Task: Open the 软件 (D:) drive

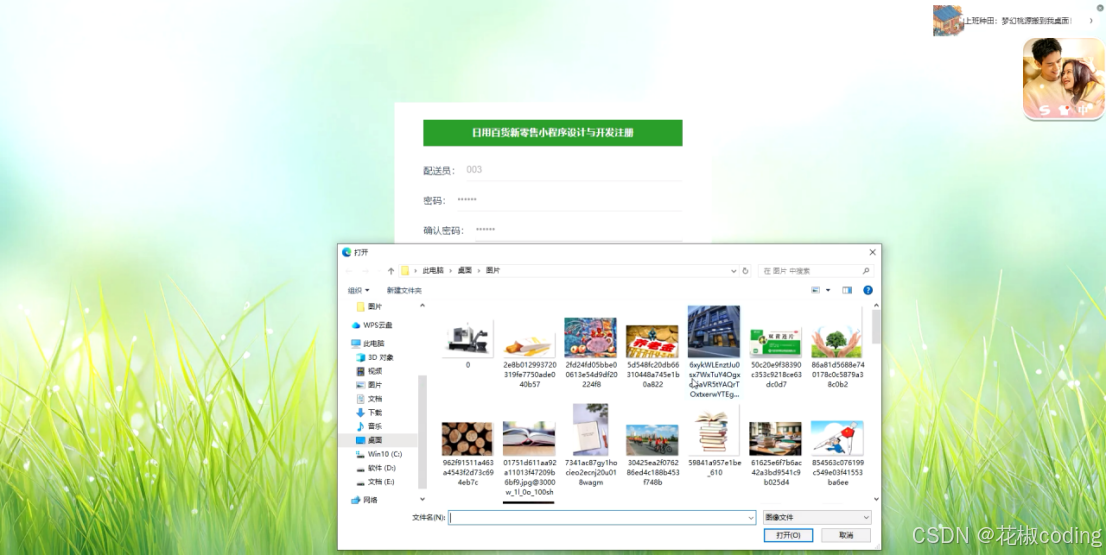Action: point(376,468)
